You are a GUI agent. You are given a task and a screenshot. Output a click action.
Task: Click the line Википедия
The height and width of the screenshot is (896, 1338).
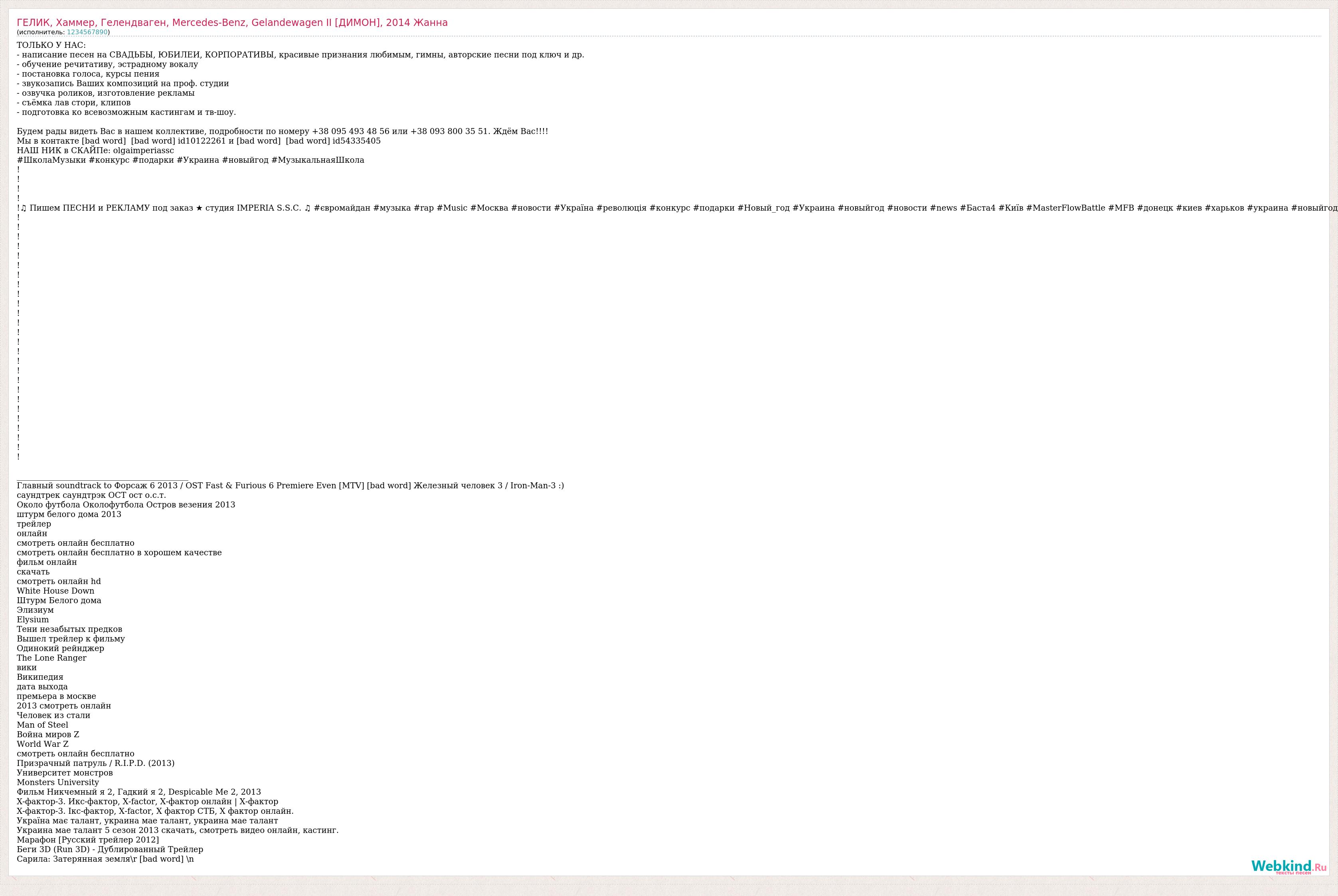[40, 677]
